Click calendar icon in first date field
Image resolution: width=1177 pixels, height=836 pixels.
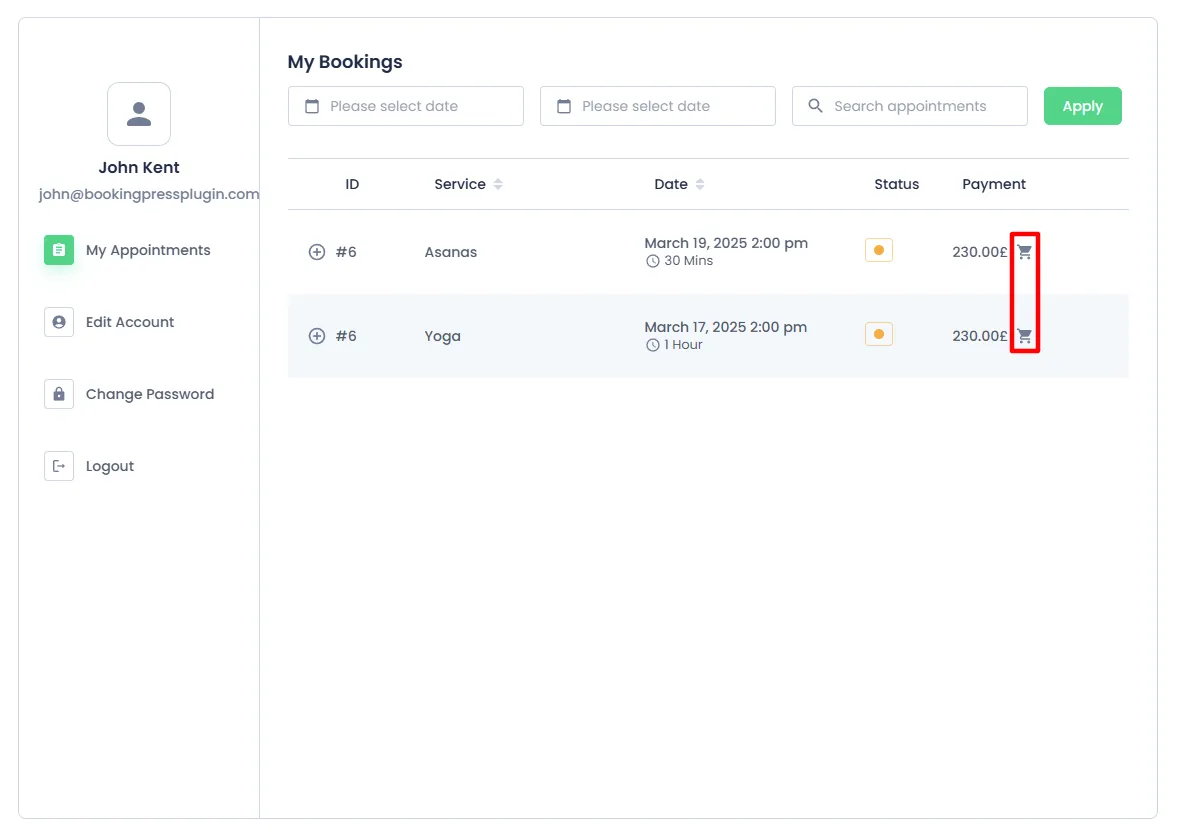tap(312, 106)
